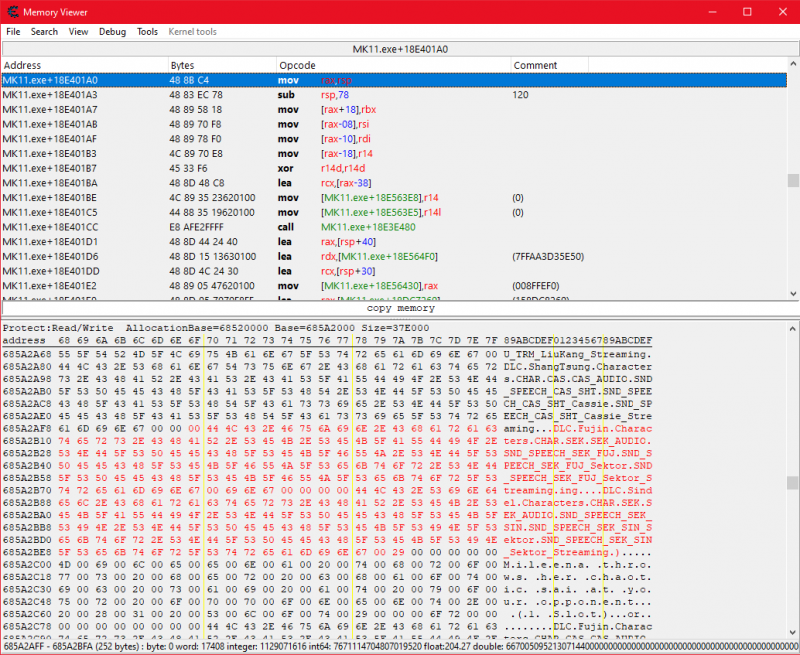
Task: Select the row MK11.exe+18E401C5 mov r14l
Action: tap(394, 213)
